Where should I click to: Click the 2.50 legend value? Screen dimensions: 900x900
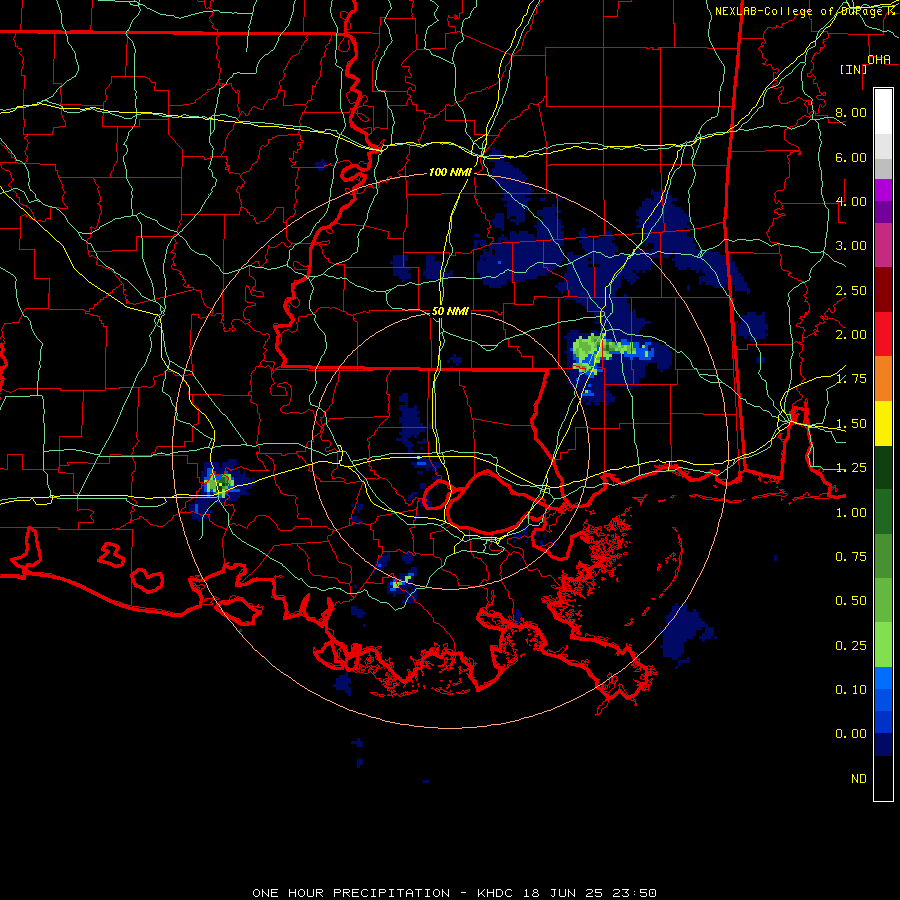[x=851, y=290]
